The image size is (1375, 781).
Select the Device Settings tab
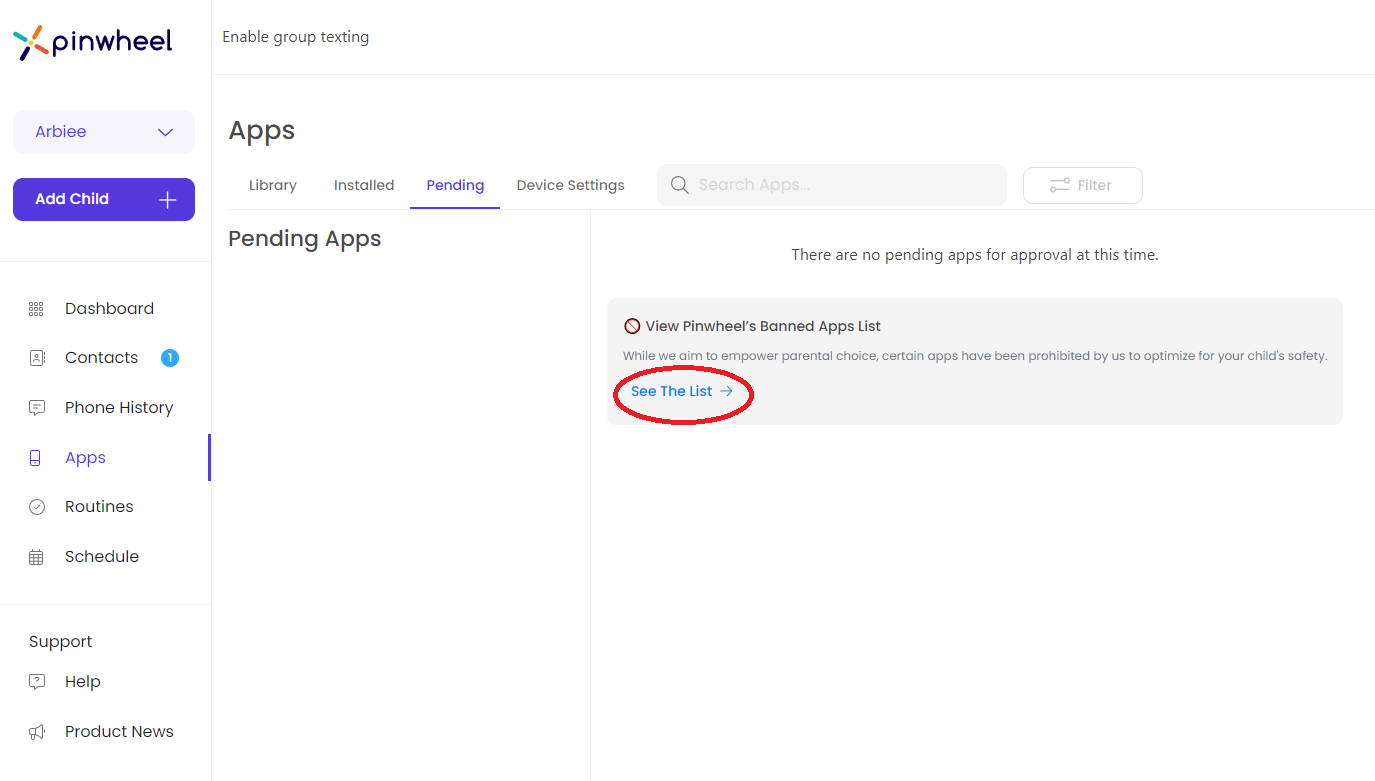pyautogui.click(x=570, y=185)
